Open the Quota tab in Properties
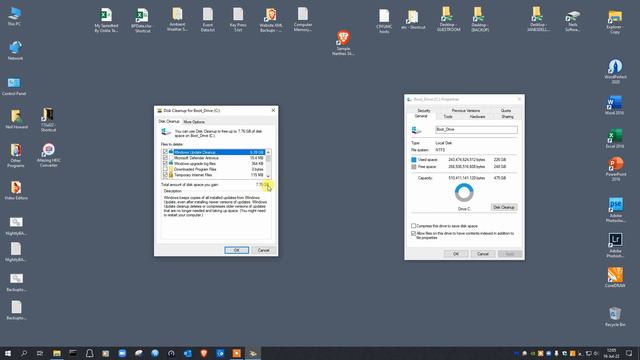Screen dimensions: 640x360 pos(506,111)
